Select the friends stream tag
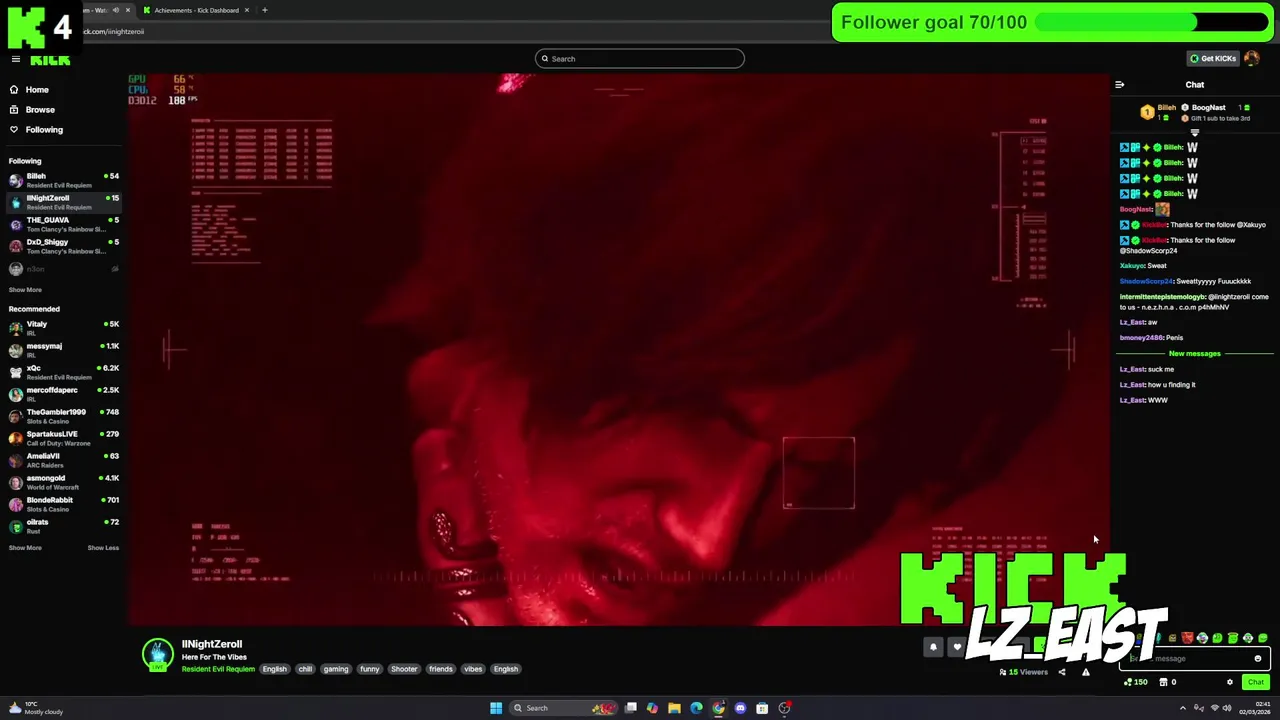This screenshot has width=1280, height=720. [441, 669]
